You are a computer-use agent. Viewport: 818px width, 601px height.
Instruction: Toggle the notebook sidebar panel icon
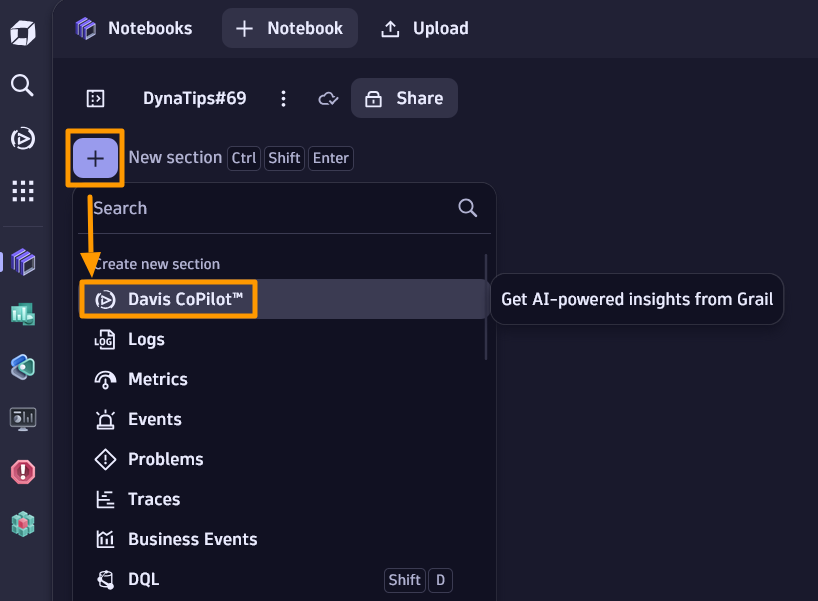point(95,98)
